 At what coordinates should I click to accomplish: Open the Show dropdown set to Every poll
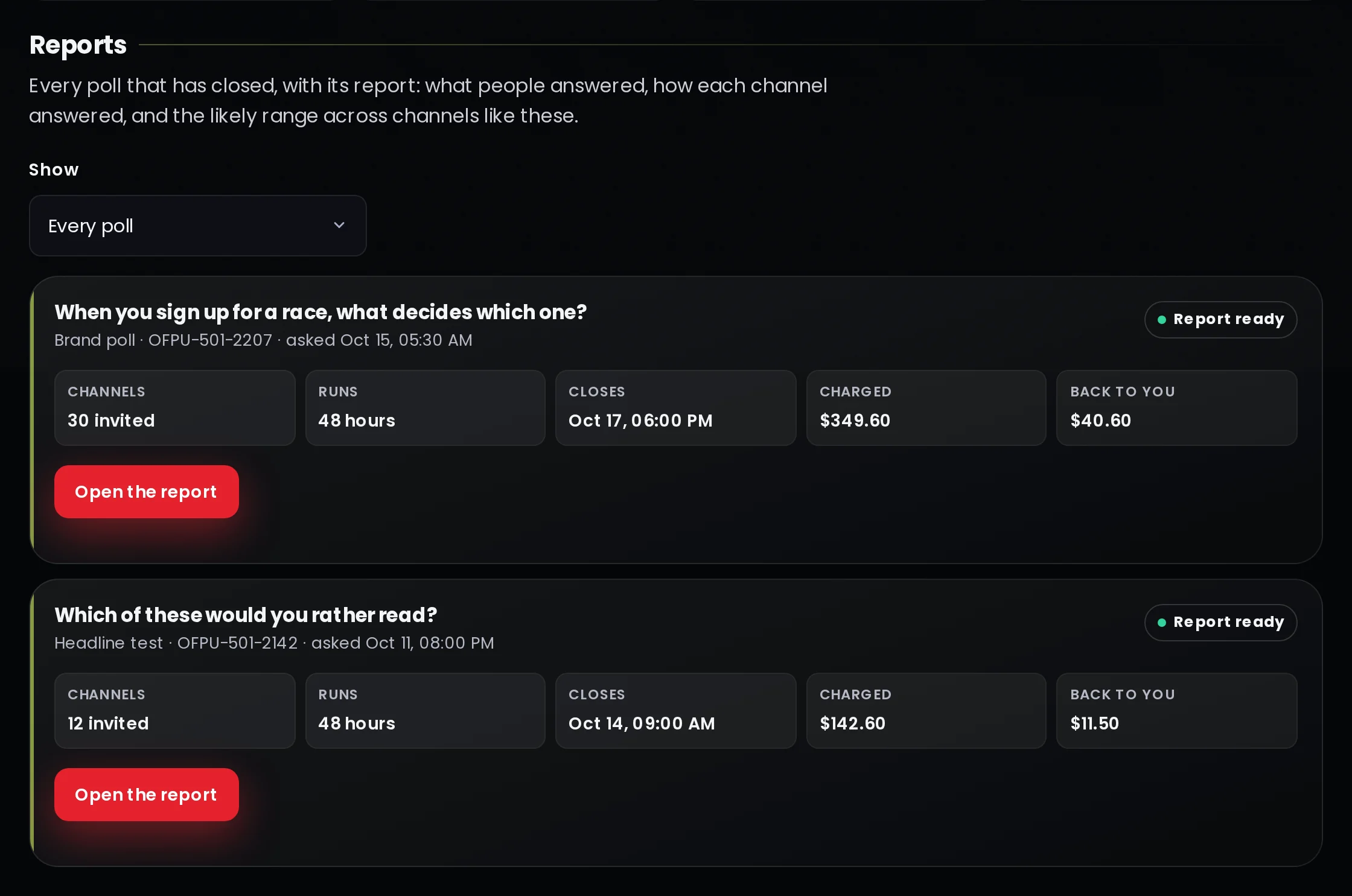pos(197,226)
